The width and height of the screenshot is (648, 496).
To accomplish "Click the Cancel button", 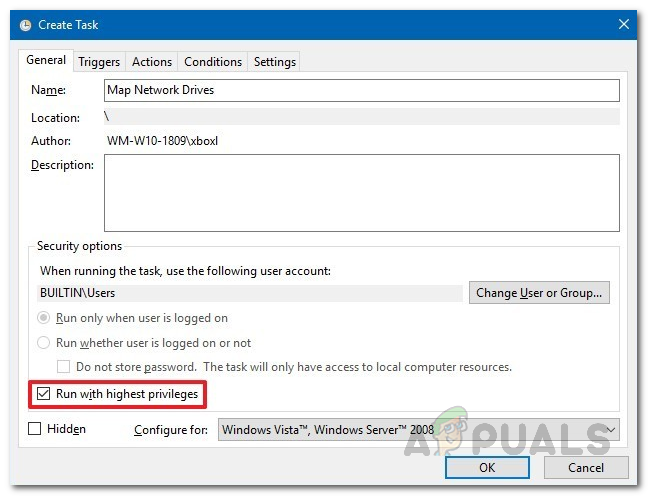I will pyautogui.click(x=586, y=467).
